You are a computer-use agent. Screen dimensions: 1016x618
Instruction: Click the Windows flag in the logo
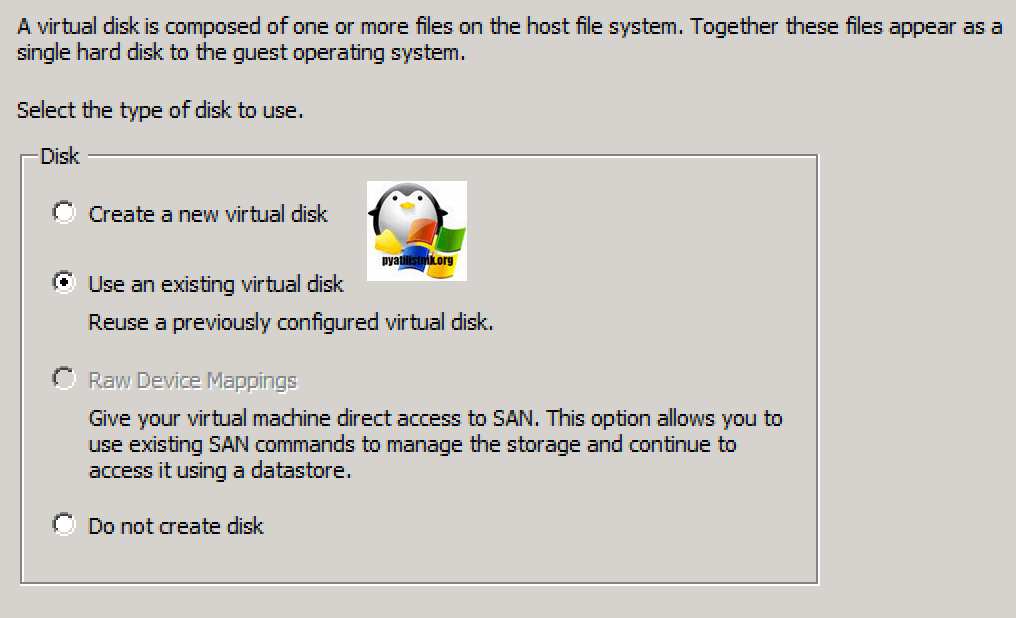tap(446, 241)
